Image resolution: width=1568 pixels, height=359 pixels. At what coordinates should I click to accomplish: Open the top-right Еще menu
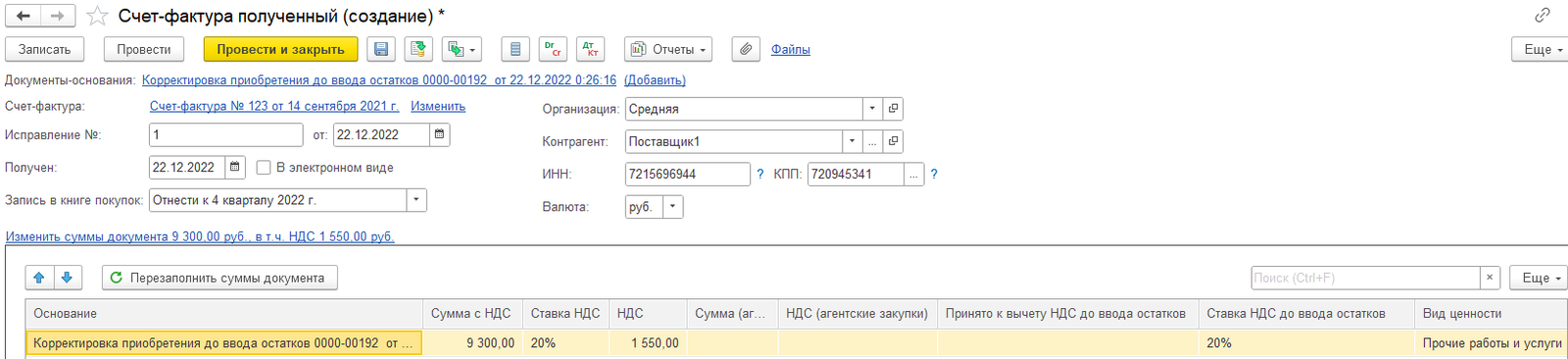coord(1540,49)
